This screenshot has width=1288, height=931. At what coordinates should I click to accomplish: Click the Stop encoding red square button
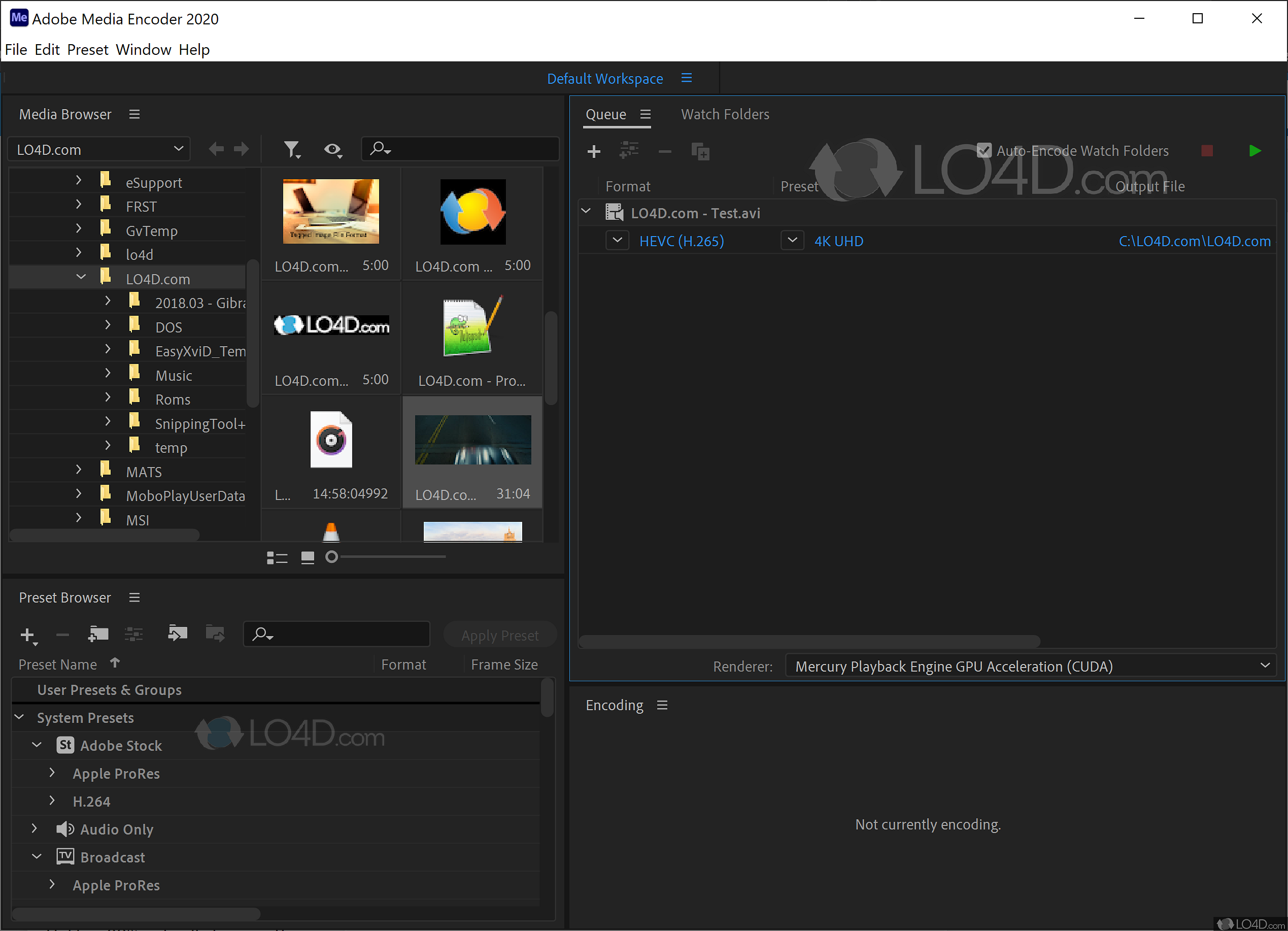[x=1207, y=150]
